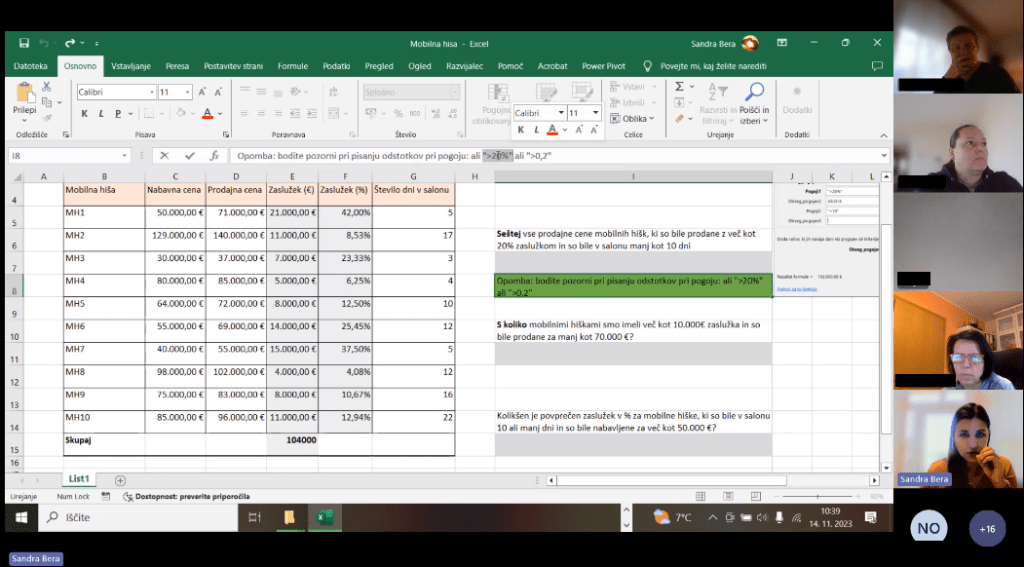
Task: Toggle underline (P) in the ribbon font group
Action: point(119,114)
